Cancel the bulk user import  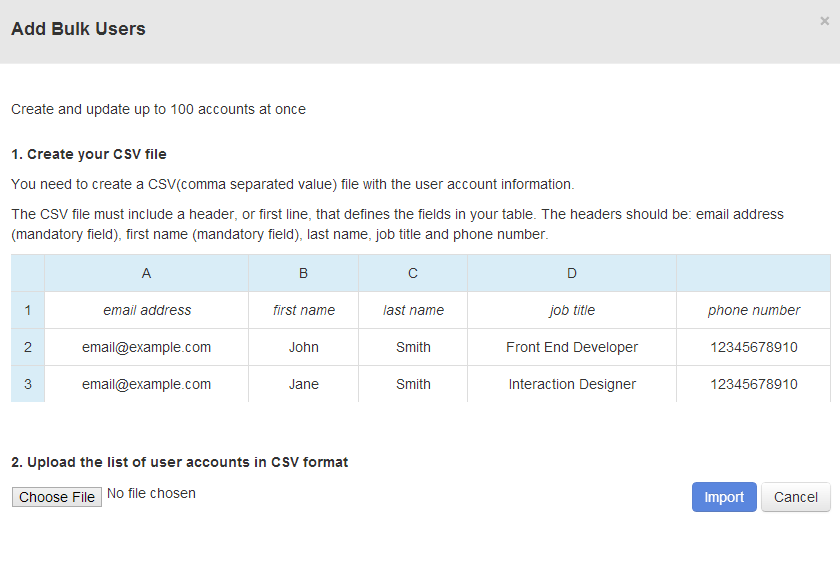[796, 497]
